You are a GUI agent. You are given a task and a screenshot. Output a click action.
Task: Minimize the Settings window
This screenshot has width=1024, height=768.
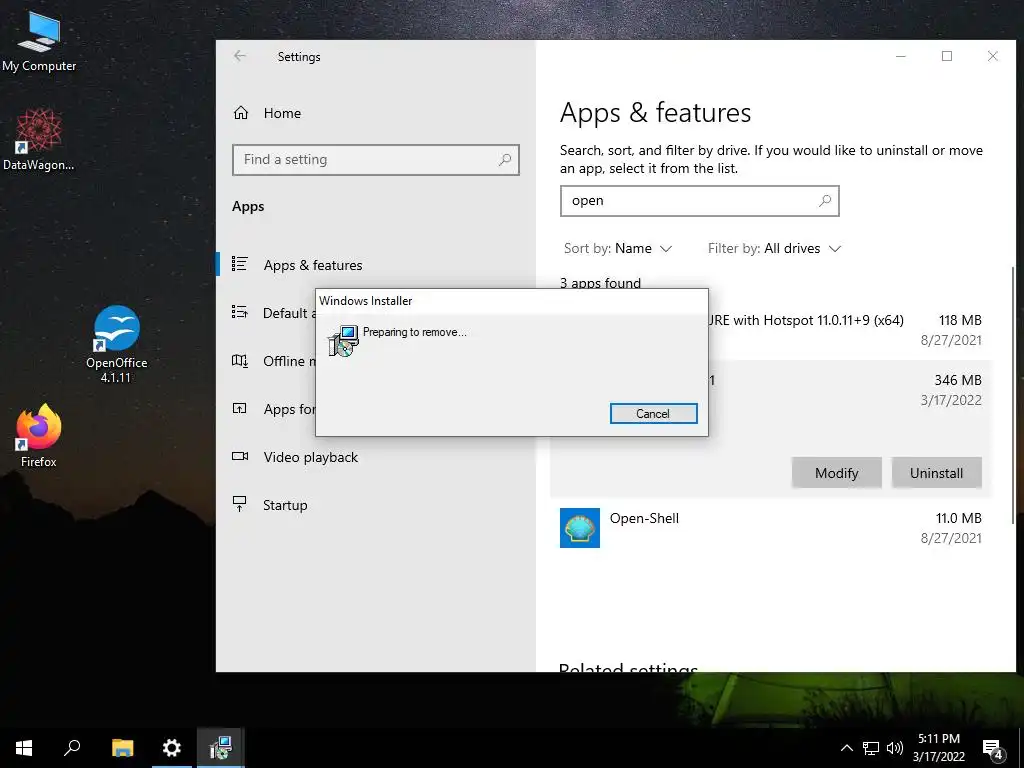point(901,56)
